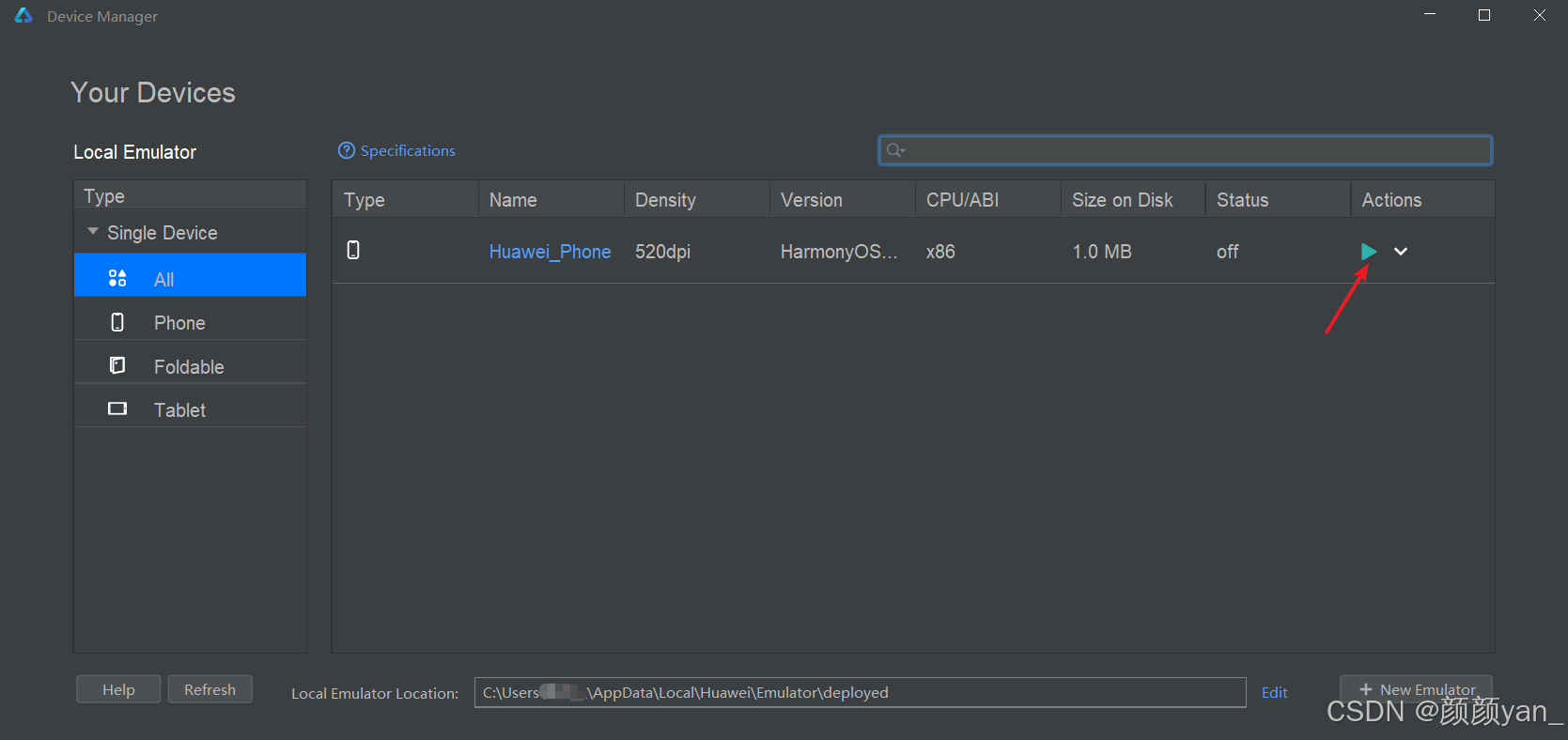Click the Foldable device icon
The width and height of the screenshot is (1568, 740).
117,365
